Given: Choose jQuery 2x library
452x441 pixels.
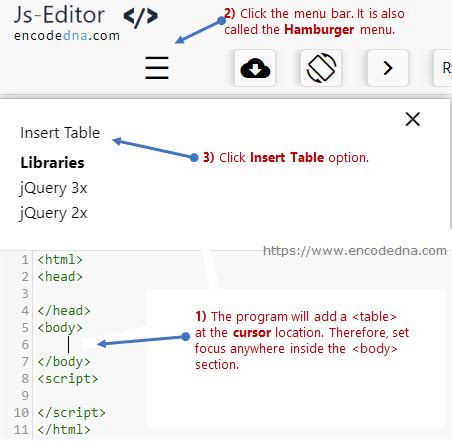Looking at the screenshot, I should click(53, 213).
